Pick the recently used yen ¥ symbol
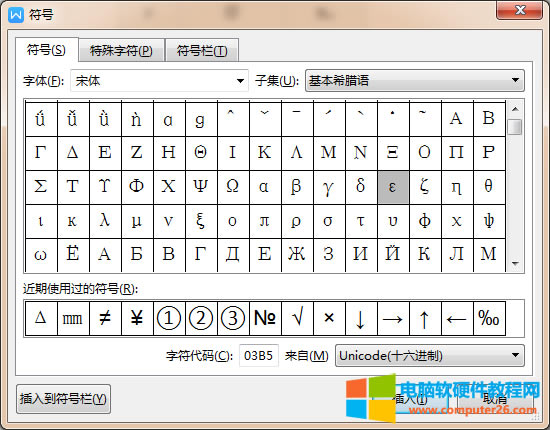Viewport: 550px width, 430px height. 137,318
